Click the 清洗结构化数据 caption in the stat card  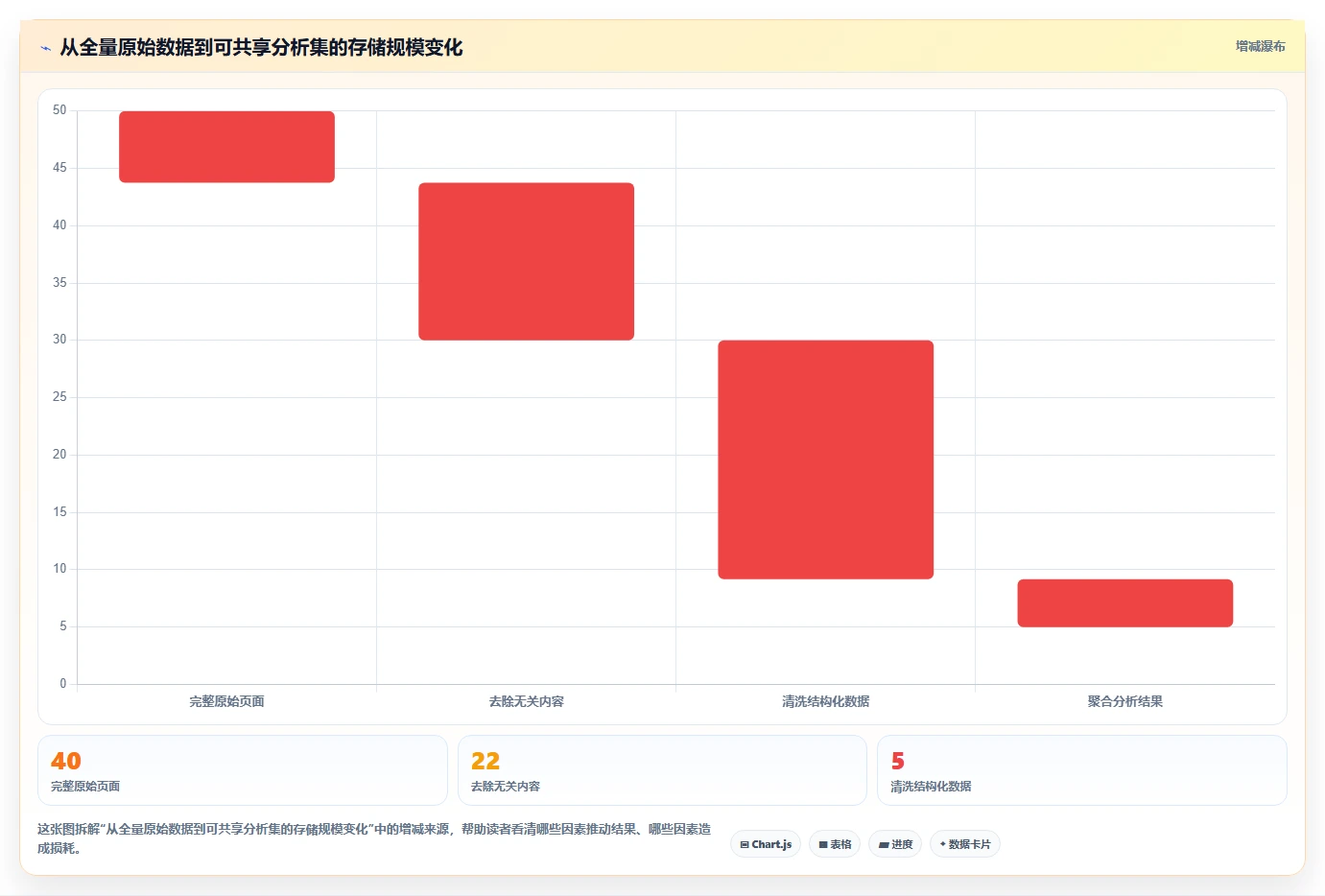pyautogui.click(x=931, y=786)
